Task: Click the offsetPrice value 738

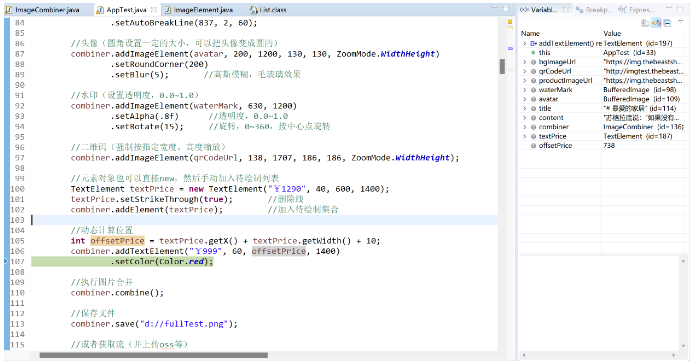Action: (609, 146)
